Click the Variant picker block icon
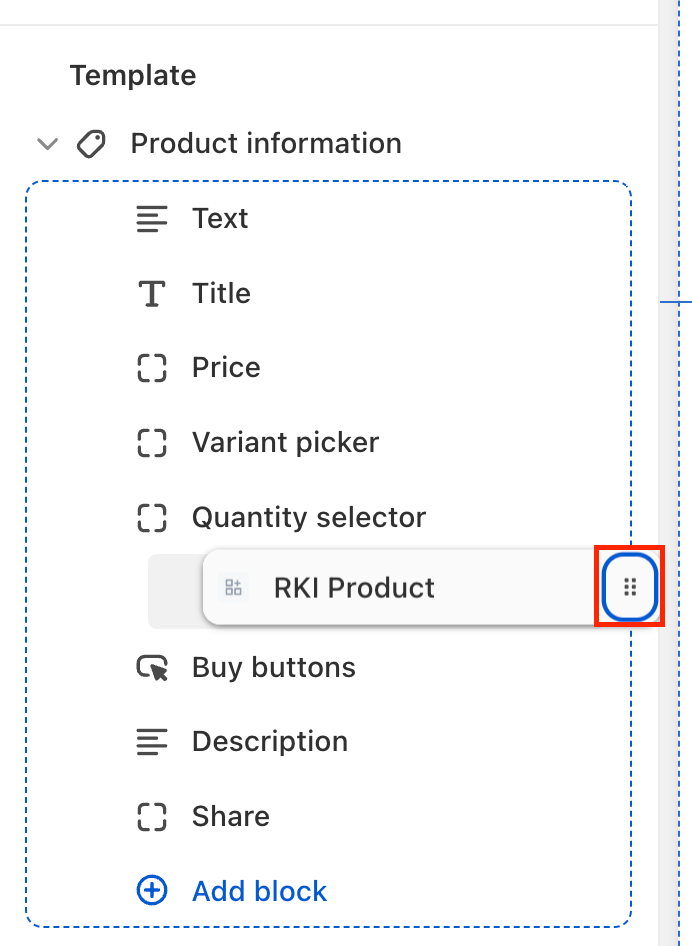 click(152, 443)
